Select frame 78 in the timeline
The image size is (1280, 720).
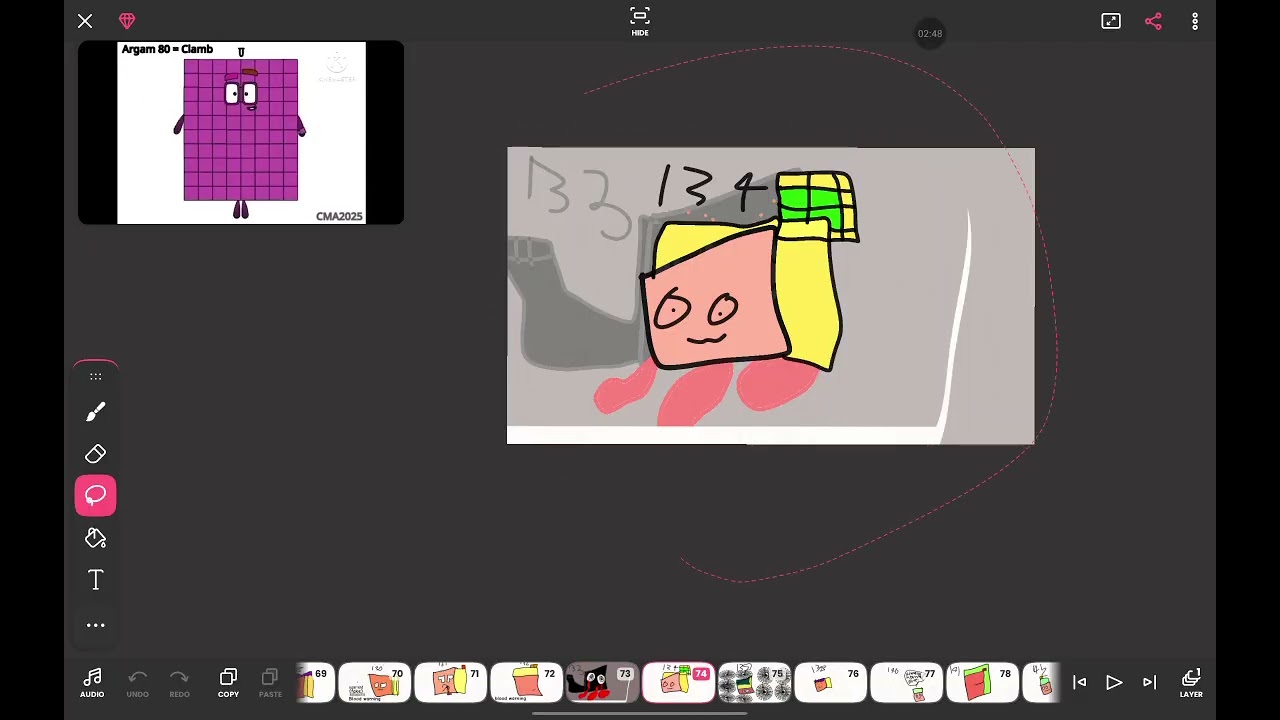[982, 683]
